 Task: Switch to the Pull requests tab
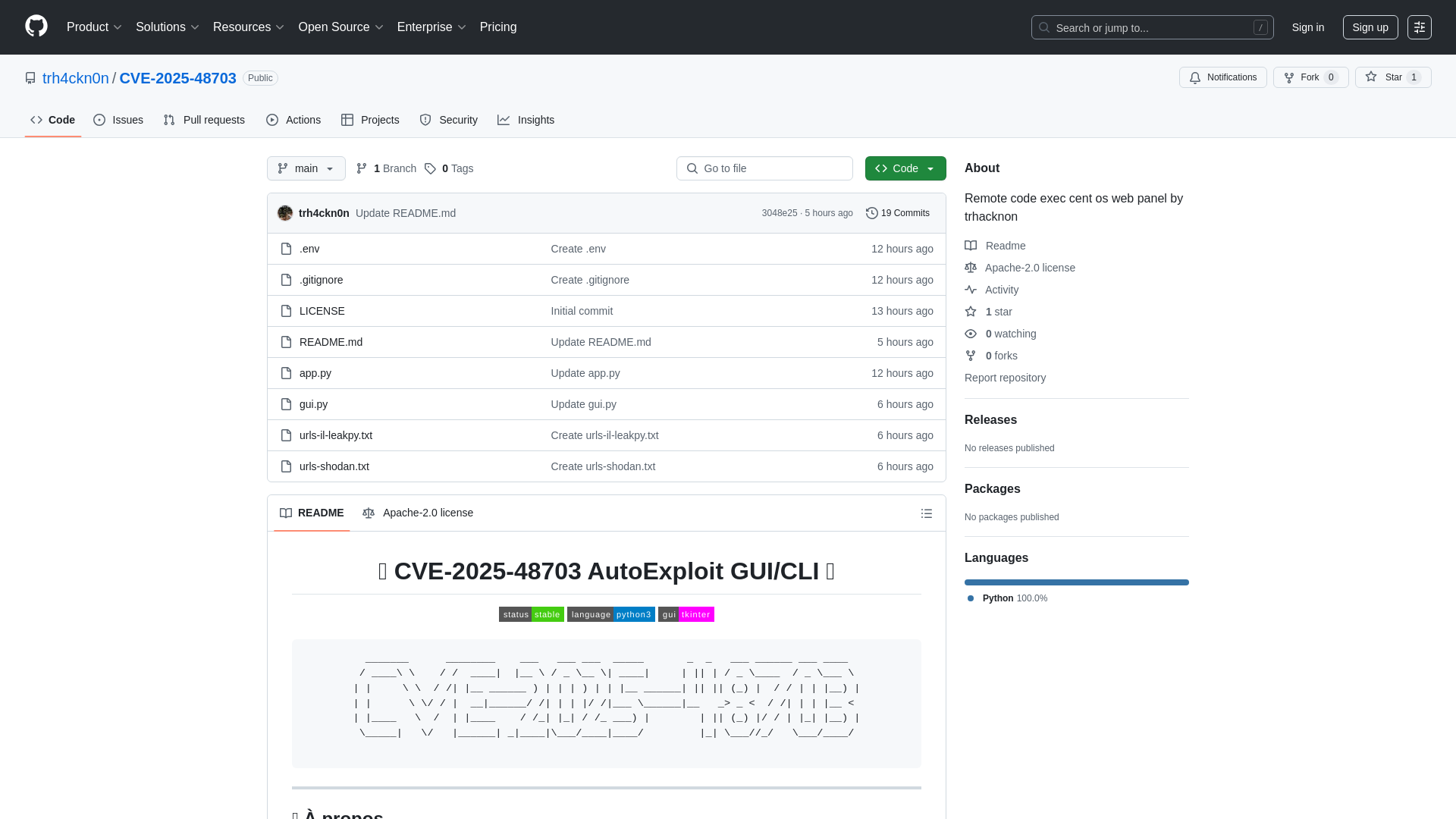tap(204, 120)
